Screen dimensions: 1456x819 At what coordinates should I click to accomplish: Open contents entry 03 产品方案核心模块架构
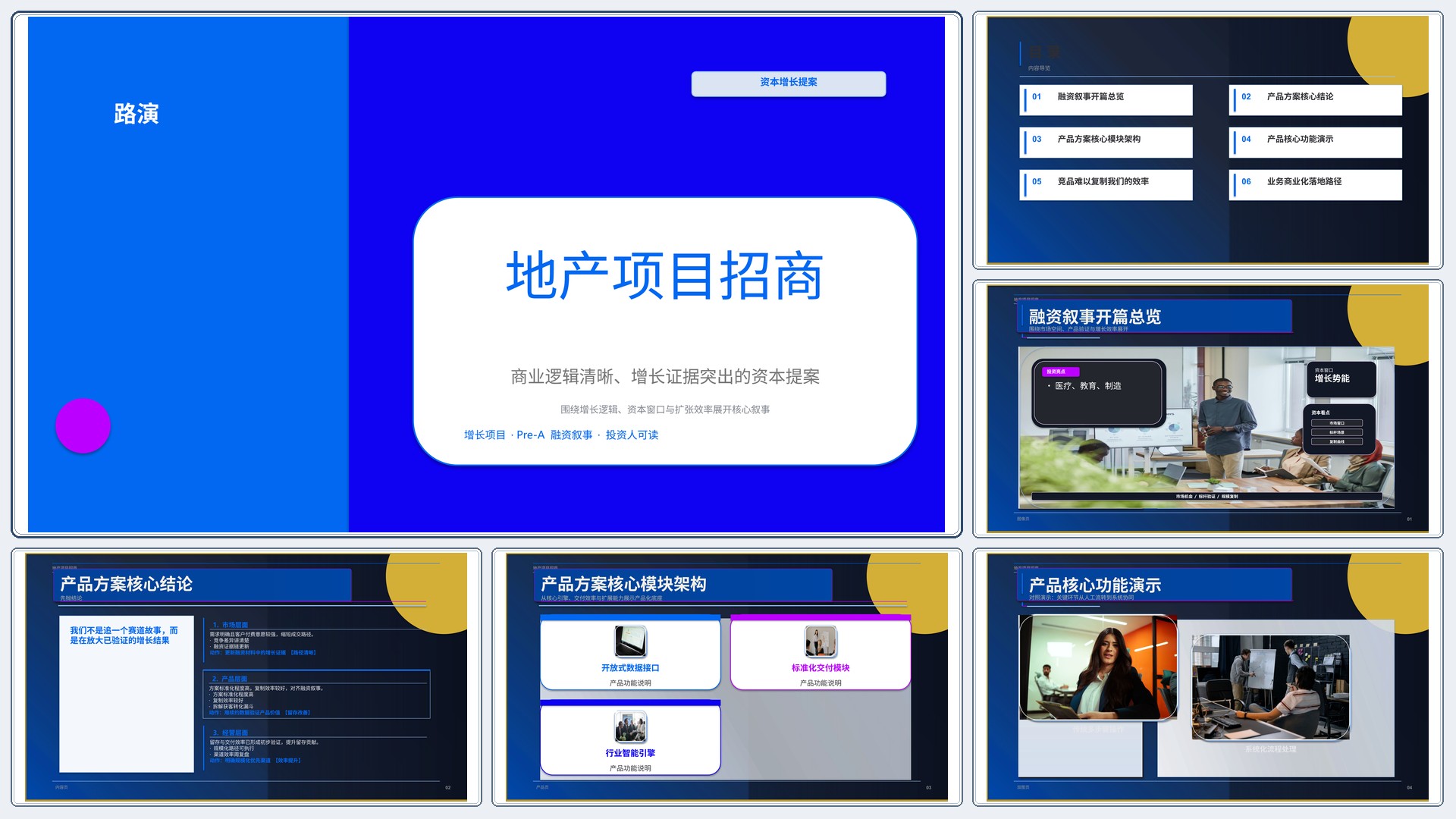point(1107,142)
